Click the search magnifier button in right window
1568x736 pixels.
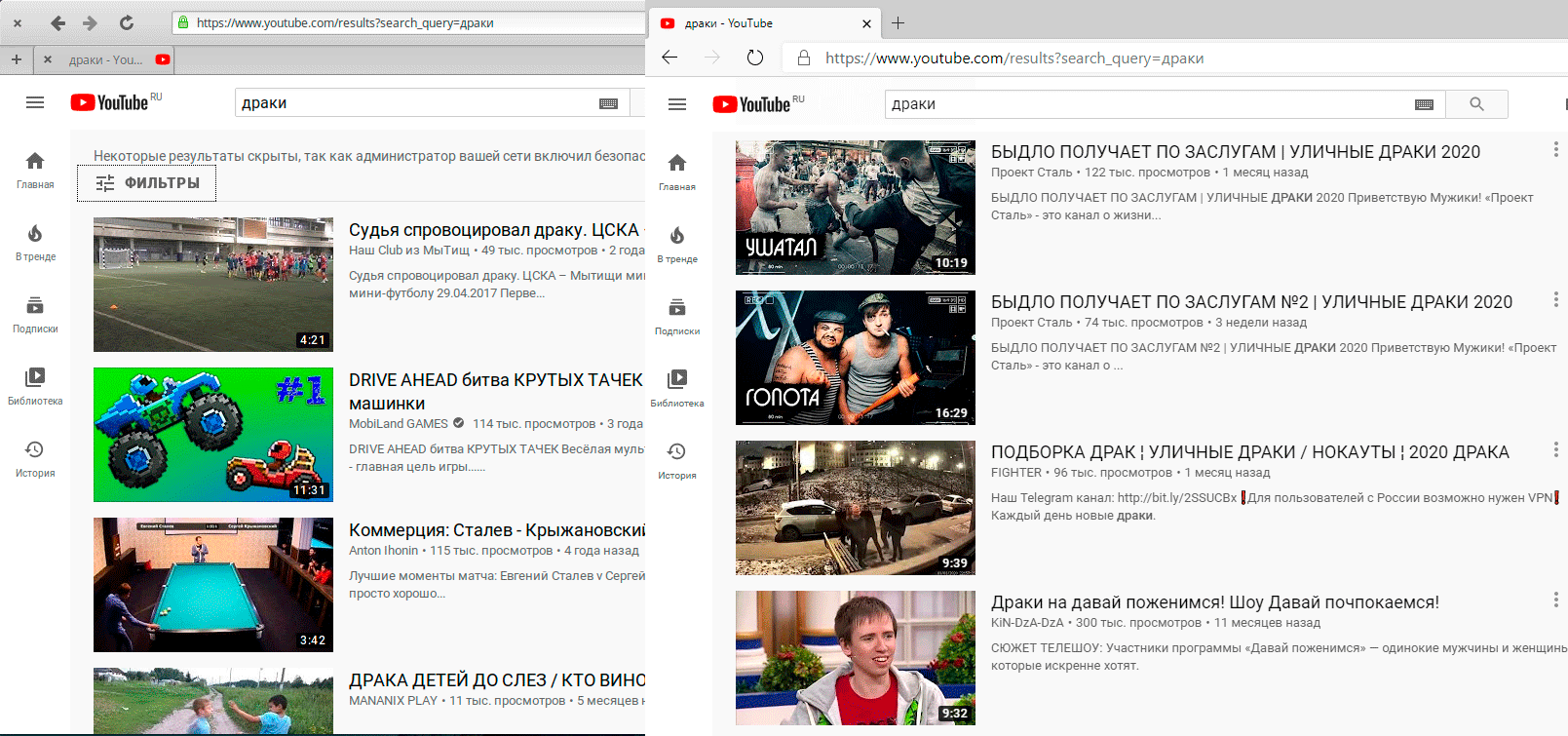point(1476,104)
